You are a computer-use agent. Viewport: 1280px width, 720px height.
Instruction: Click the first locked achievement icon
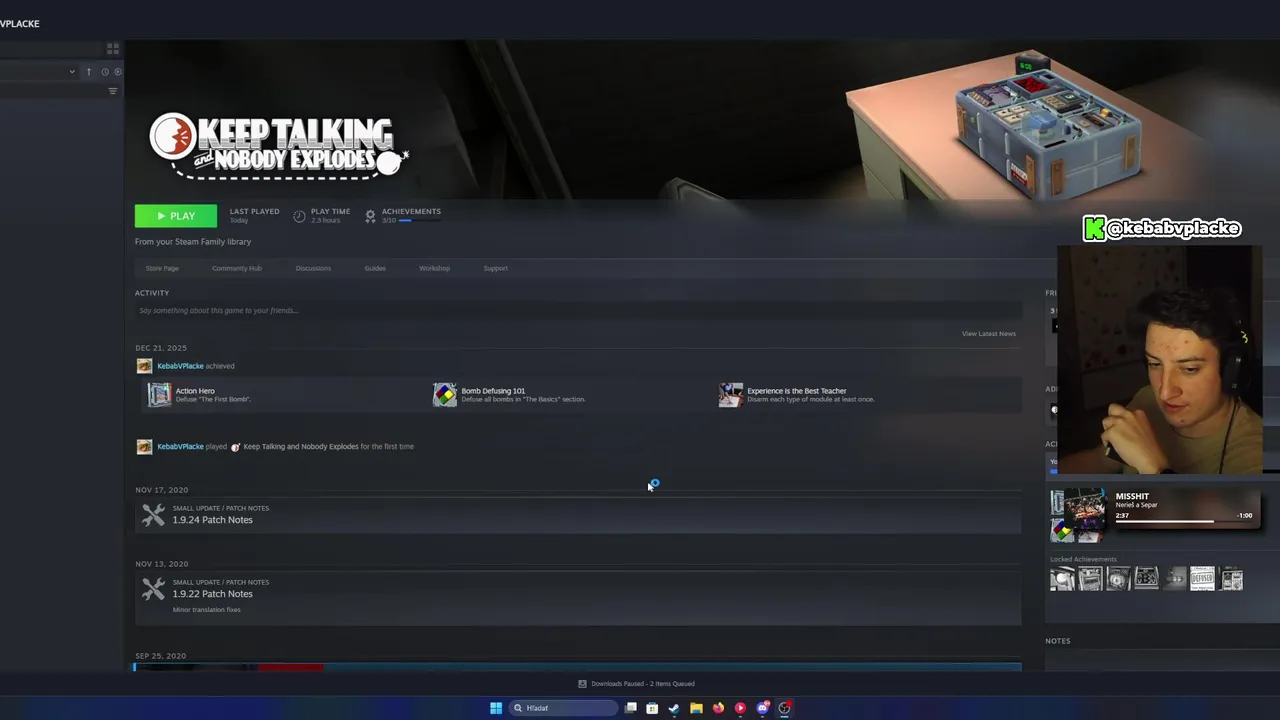coord(1063,579)
